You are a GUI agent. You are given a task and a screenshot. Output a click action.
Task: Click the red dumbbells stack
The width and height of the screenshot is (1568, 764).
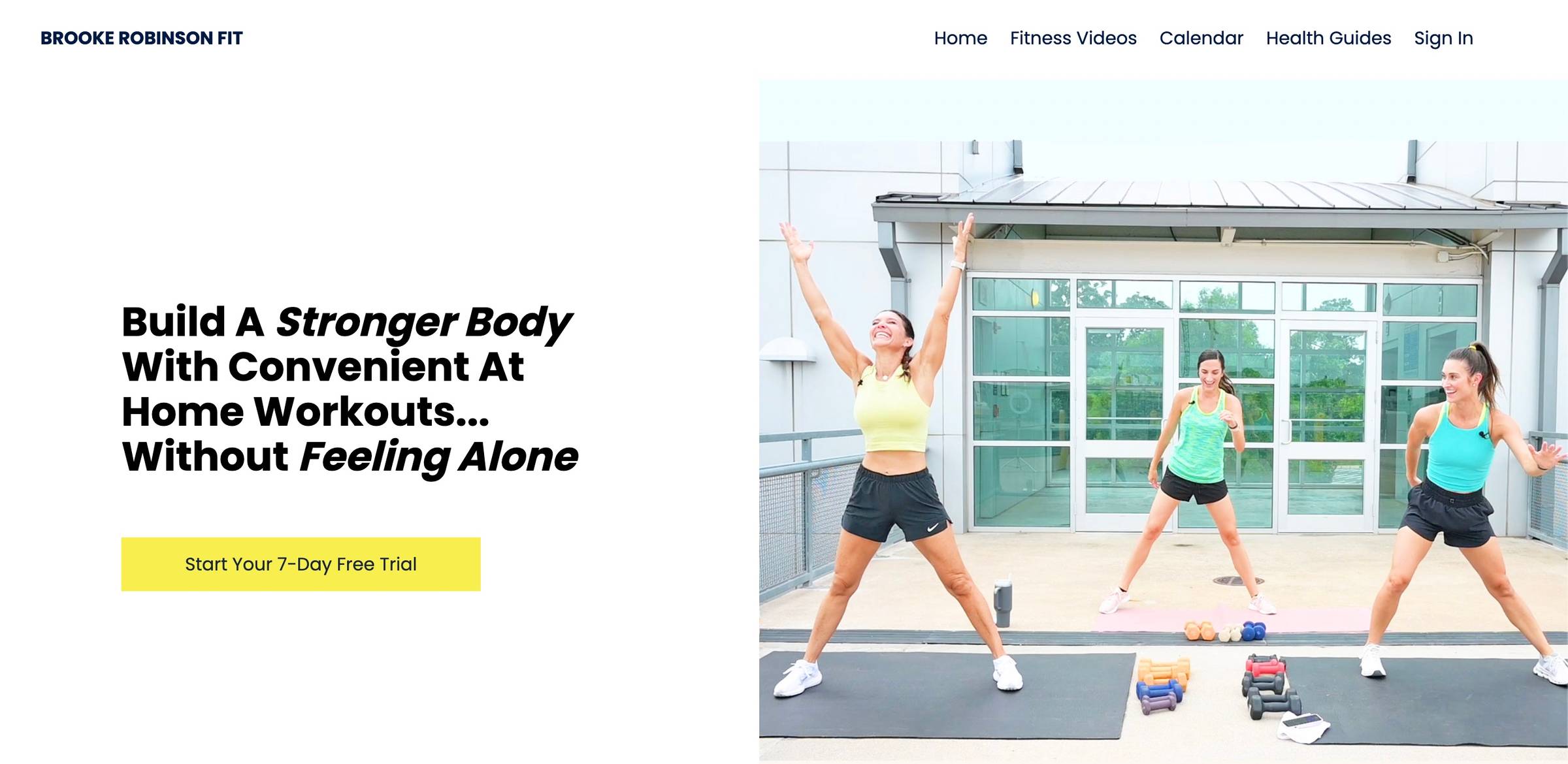point(1265,666)
